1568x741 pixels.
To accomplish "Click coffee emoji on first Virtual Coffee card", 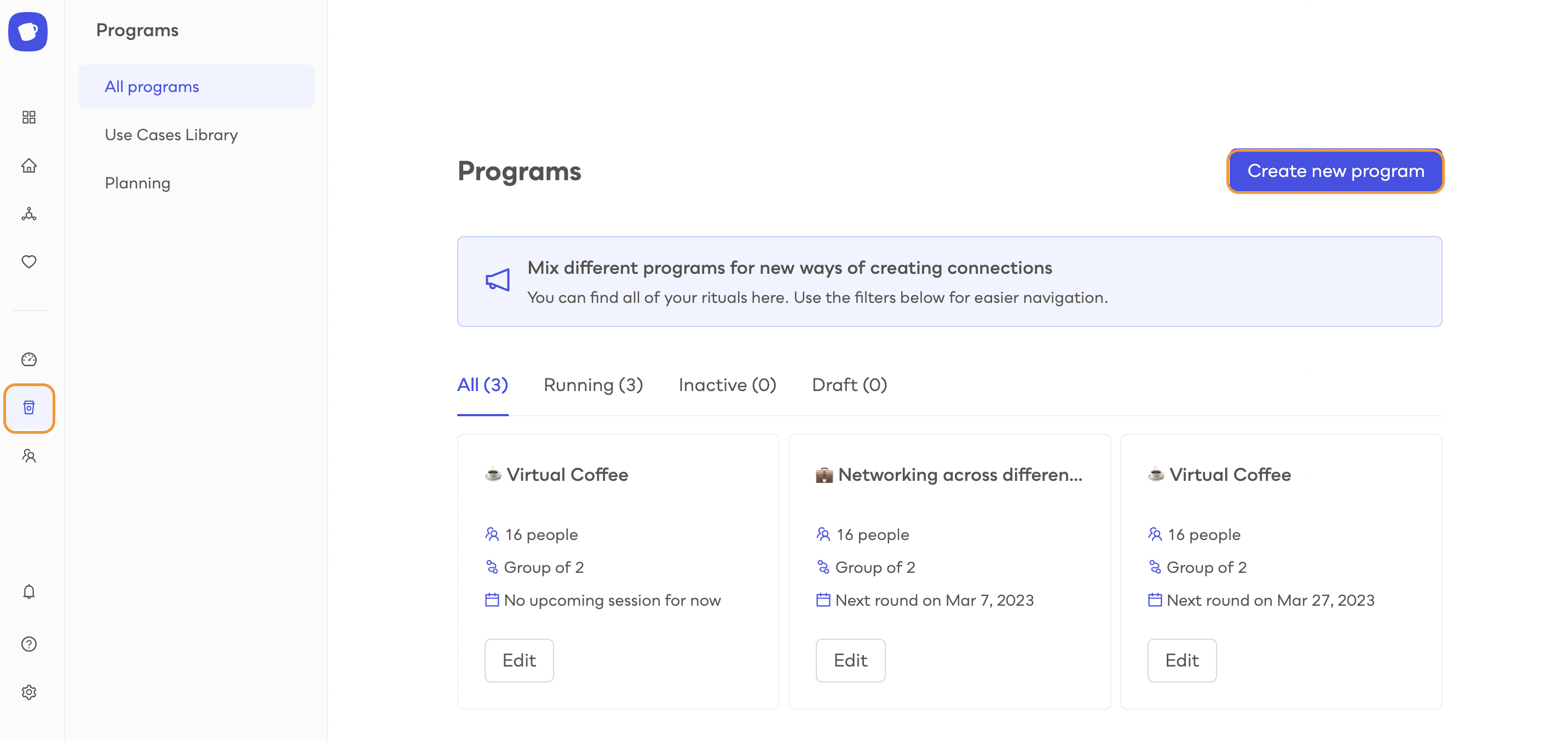I will point(493,474).
